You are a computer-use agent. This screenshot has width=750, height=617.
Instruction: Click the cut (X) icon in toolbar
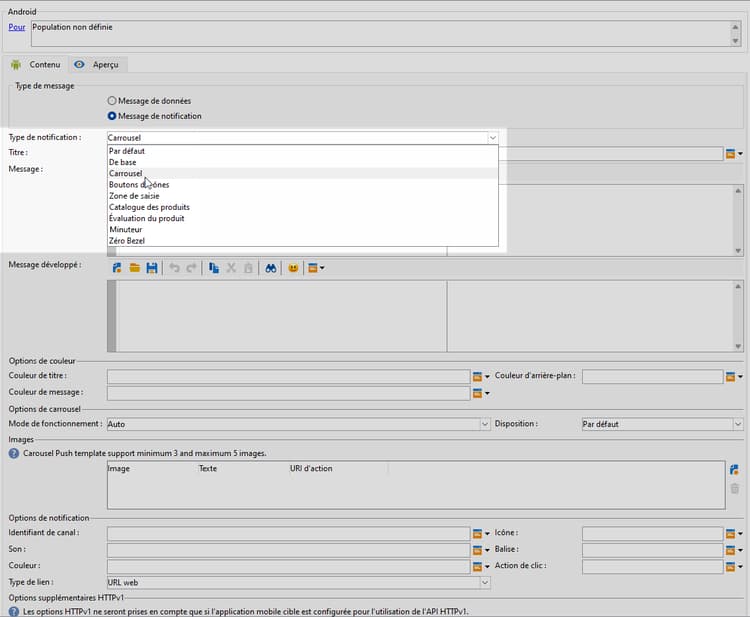tap(231, 268)
